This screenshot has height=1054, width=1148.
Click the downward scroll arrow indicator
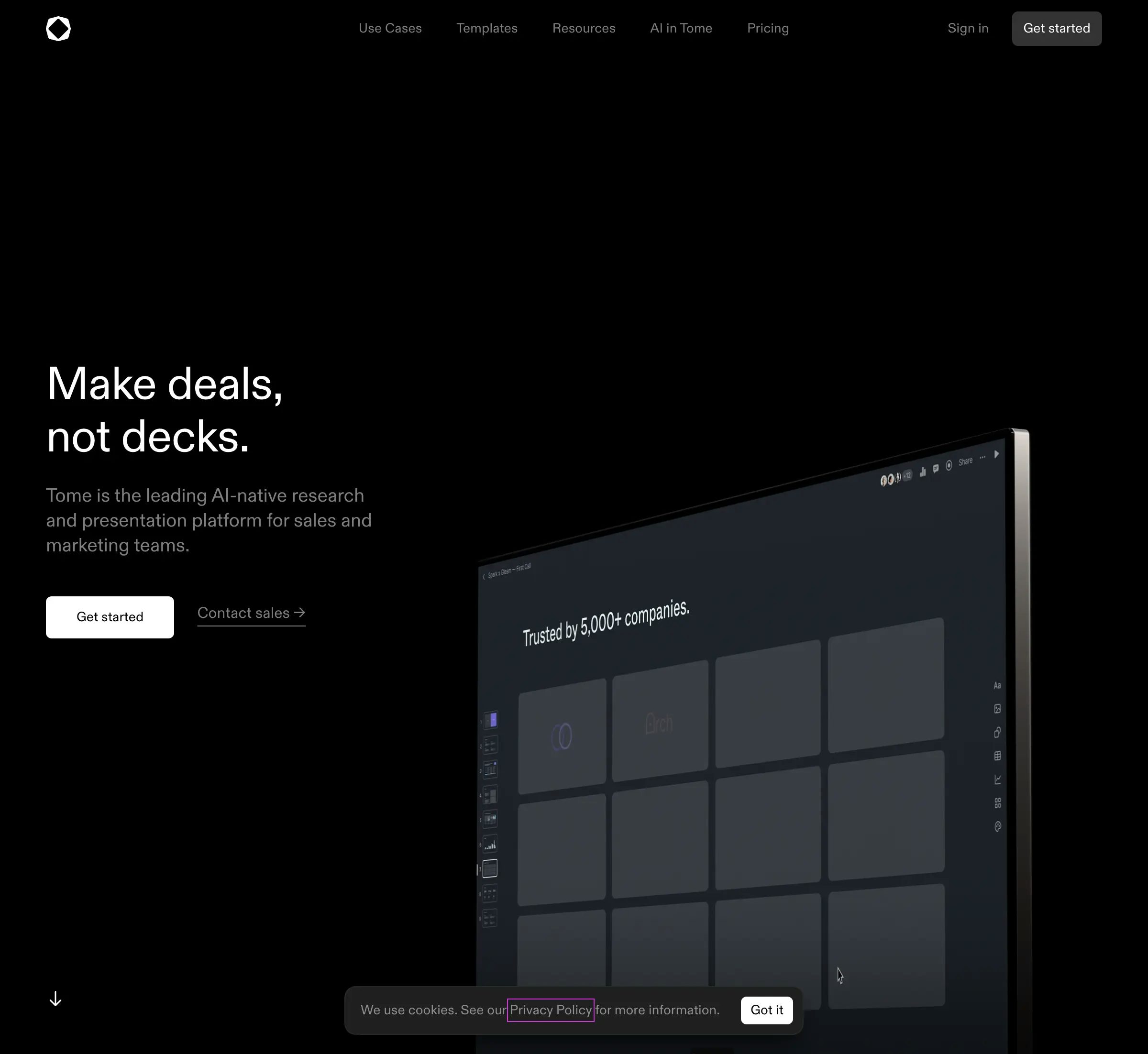tap(56, 998)
